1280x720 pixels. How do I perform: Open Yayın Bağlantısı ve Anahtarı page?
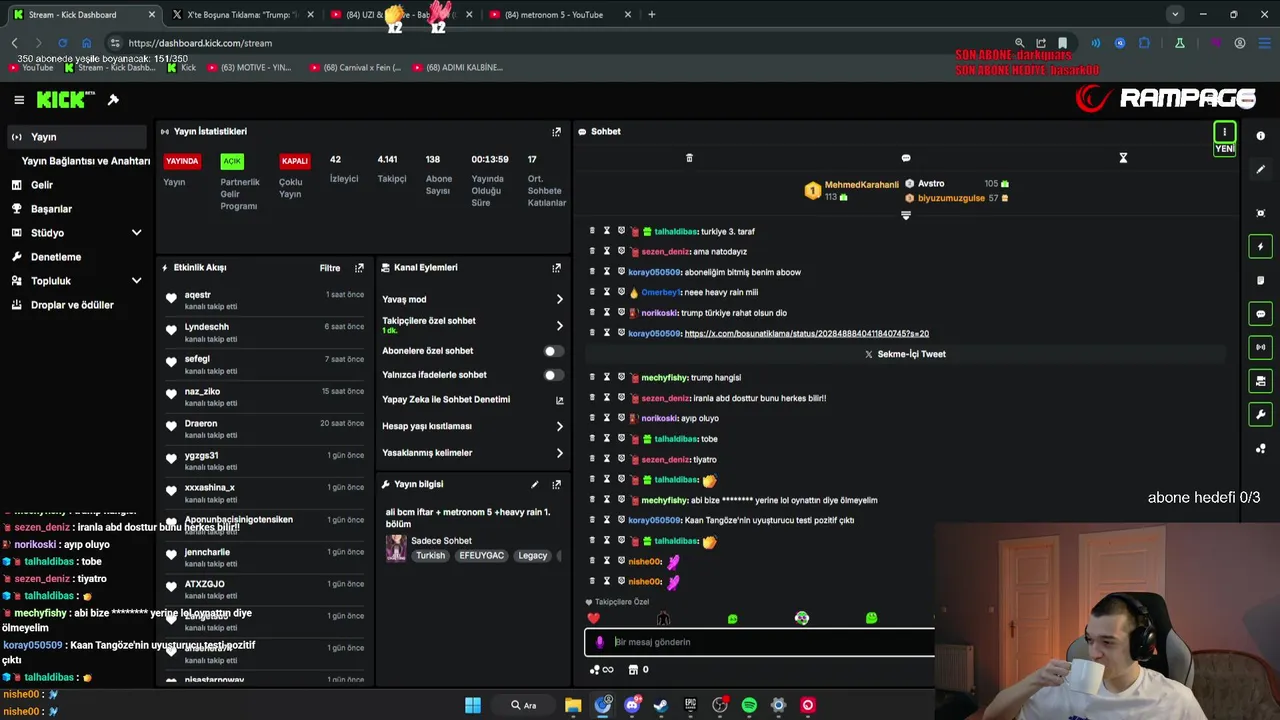(x=86, y=161)
